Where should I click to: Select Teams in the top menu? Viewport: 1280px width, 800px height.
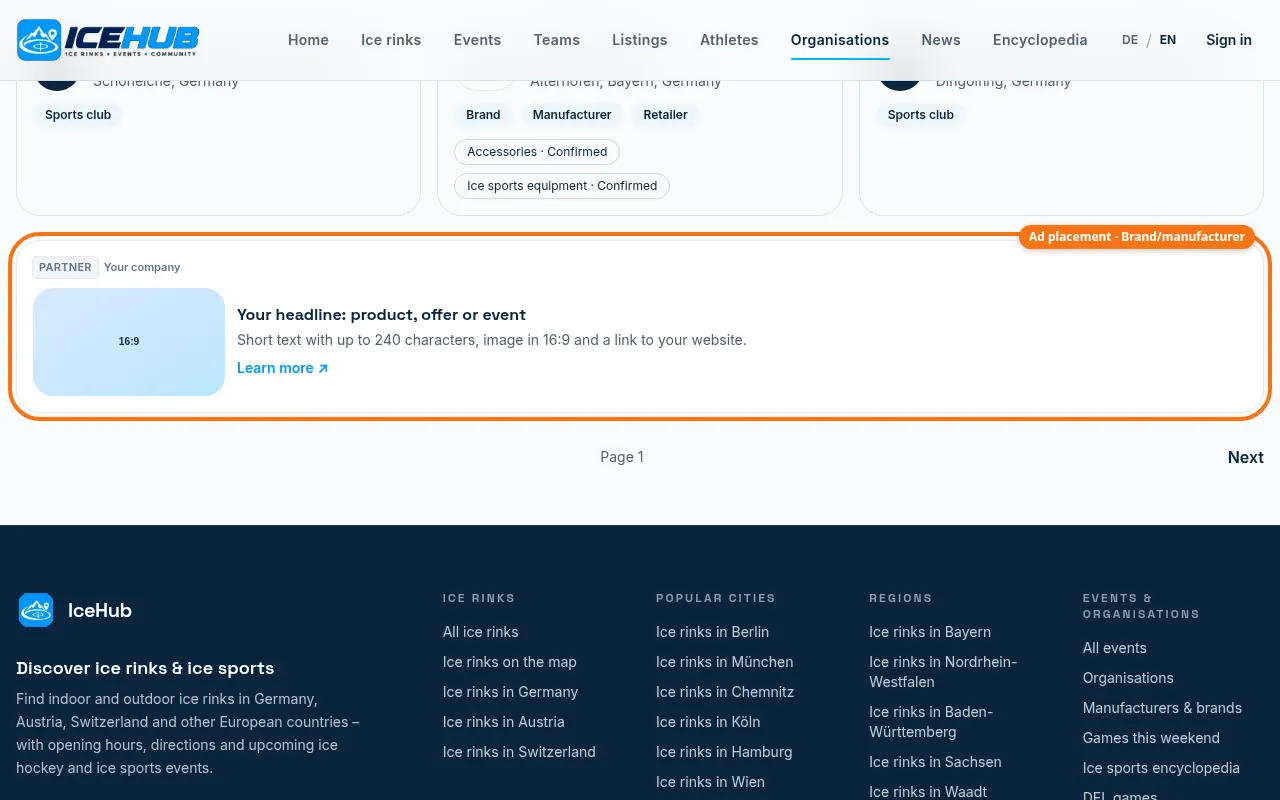[556, 40]
